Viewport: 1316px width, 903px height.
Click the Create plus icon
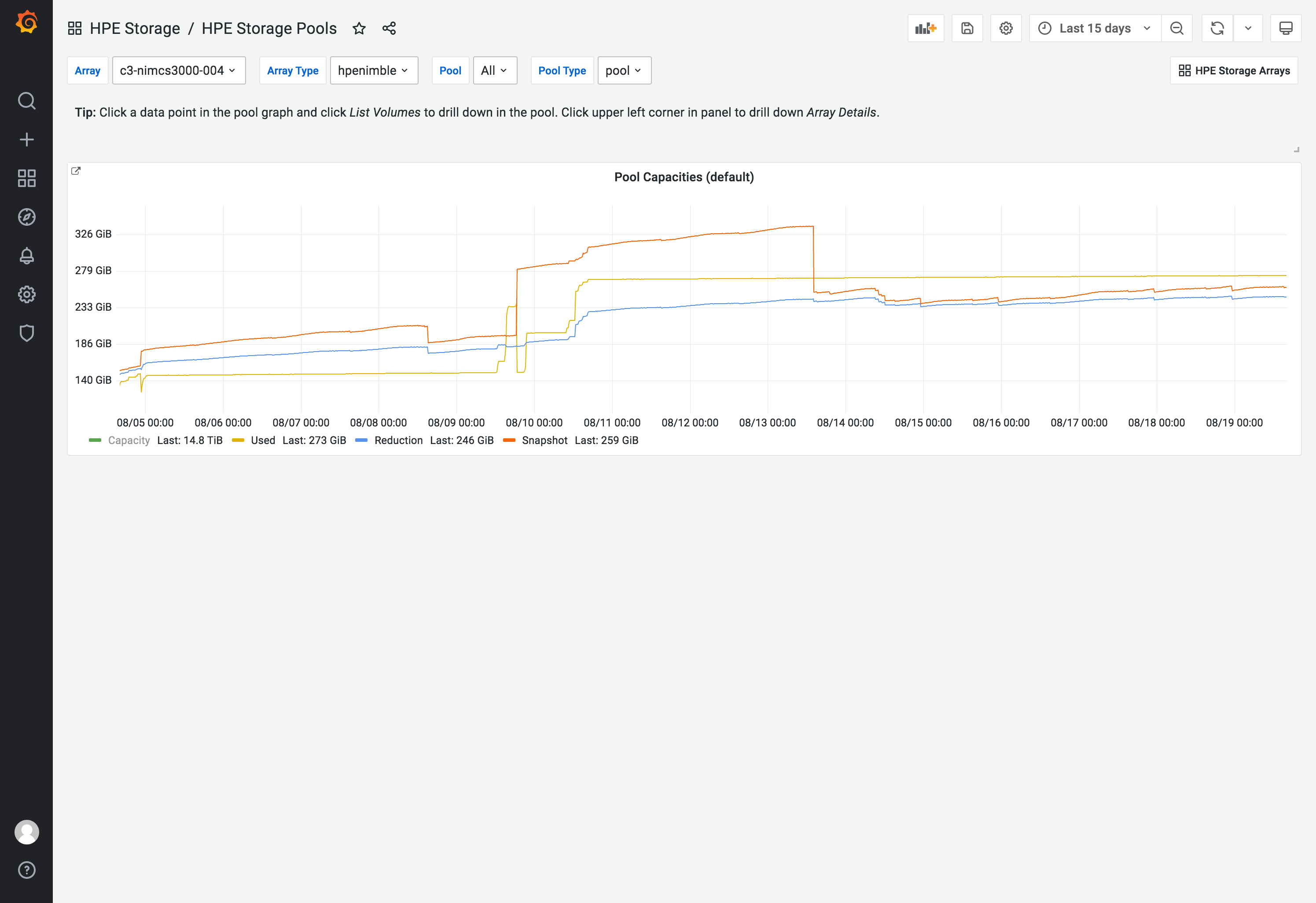(x=26, y=140)
